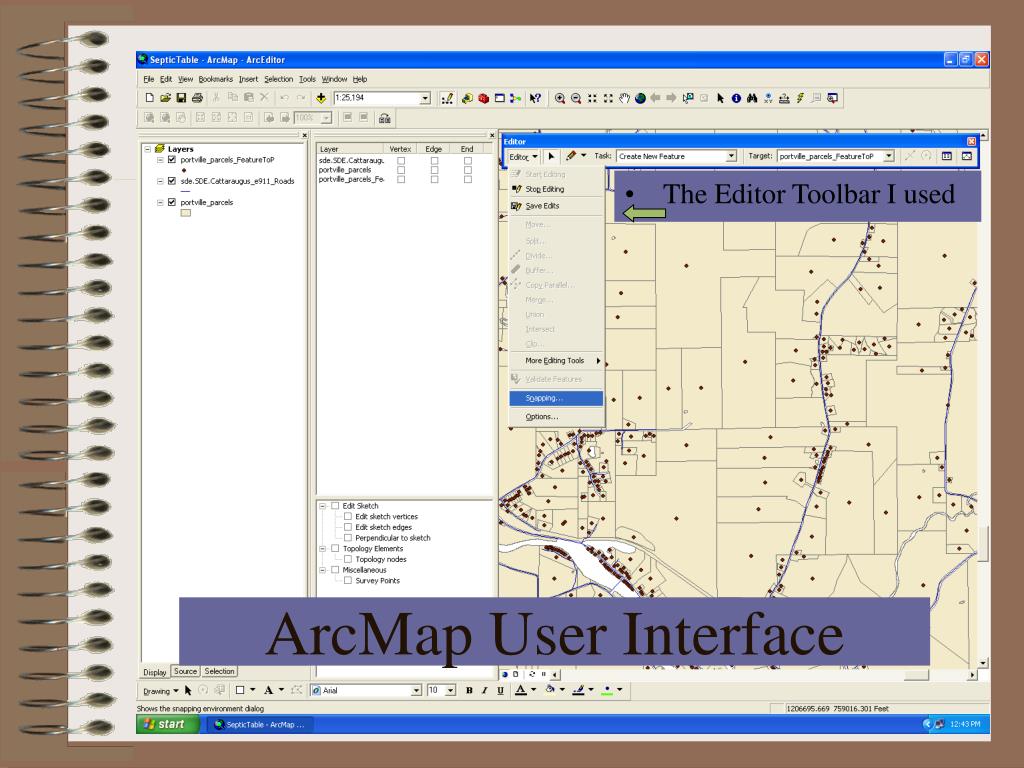The height and width of the screenshot is (768, 1024).
Task: Select the New Text 'A' tool
Action: 268,690
